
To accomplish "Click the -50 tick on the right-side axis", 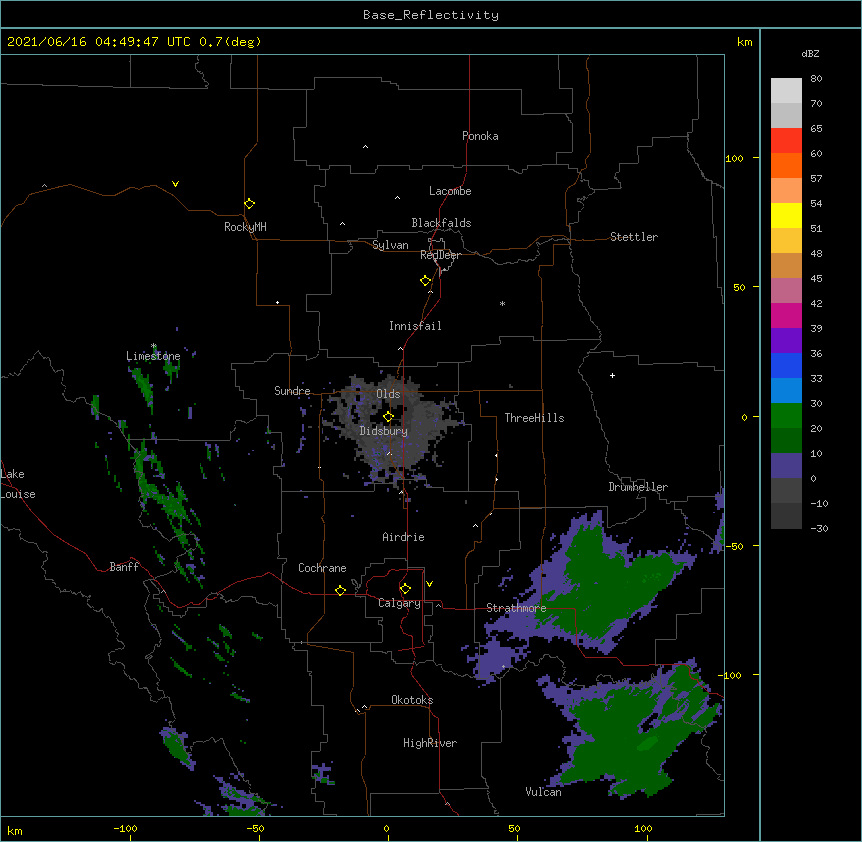I will tap(734, 546).
